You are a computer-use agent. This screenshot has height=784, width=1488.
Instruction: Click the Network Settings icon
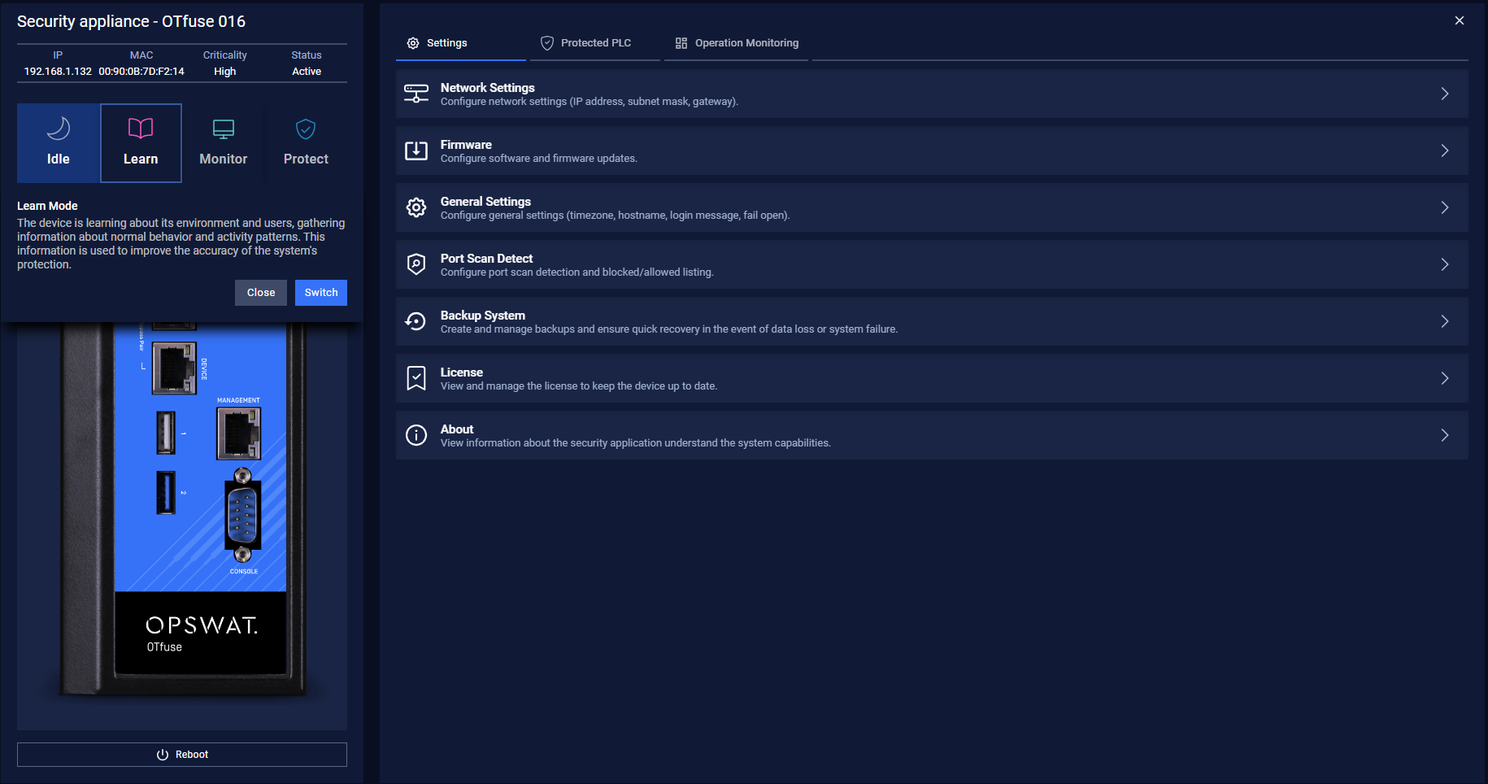(x=416, y=94)
